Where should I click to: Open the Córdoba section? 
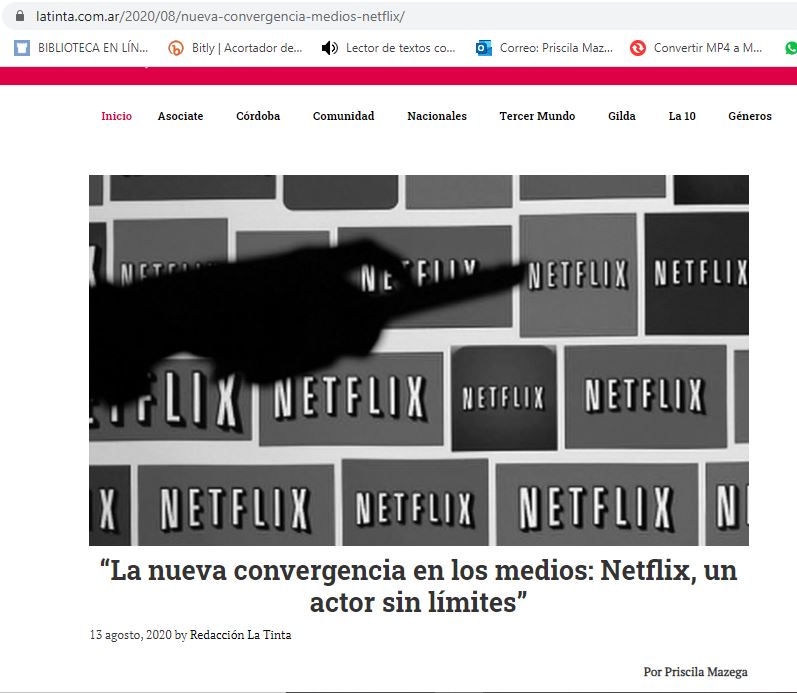click(258, 116)
